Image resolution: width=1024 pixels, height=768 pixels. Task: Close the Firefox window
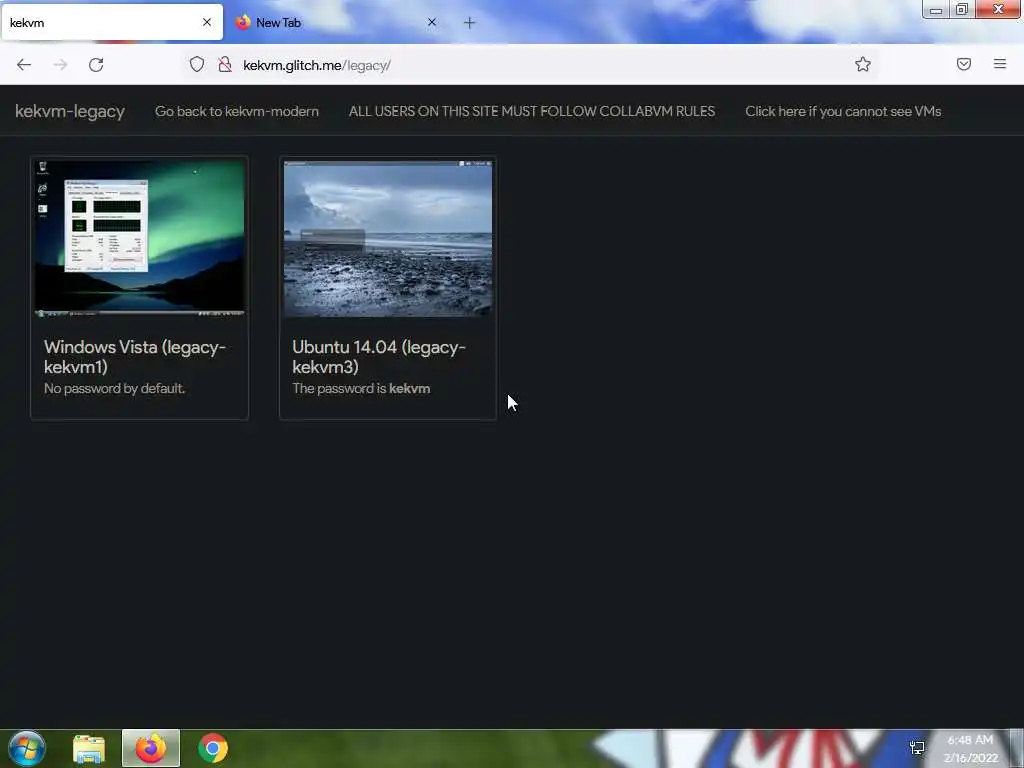tap(998, 9)
